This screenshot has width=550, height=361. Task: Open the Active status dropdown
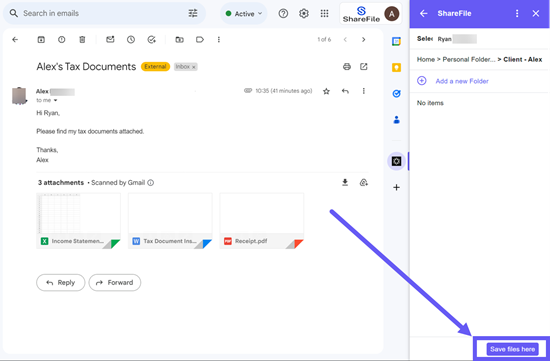244,14
